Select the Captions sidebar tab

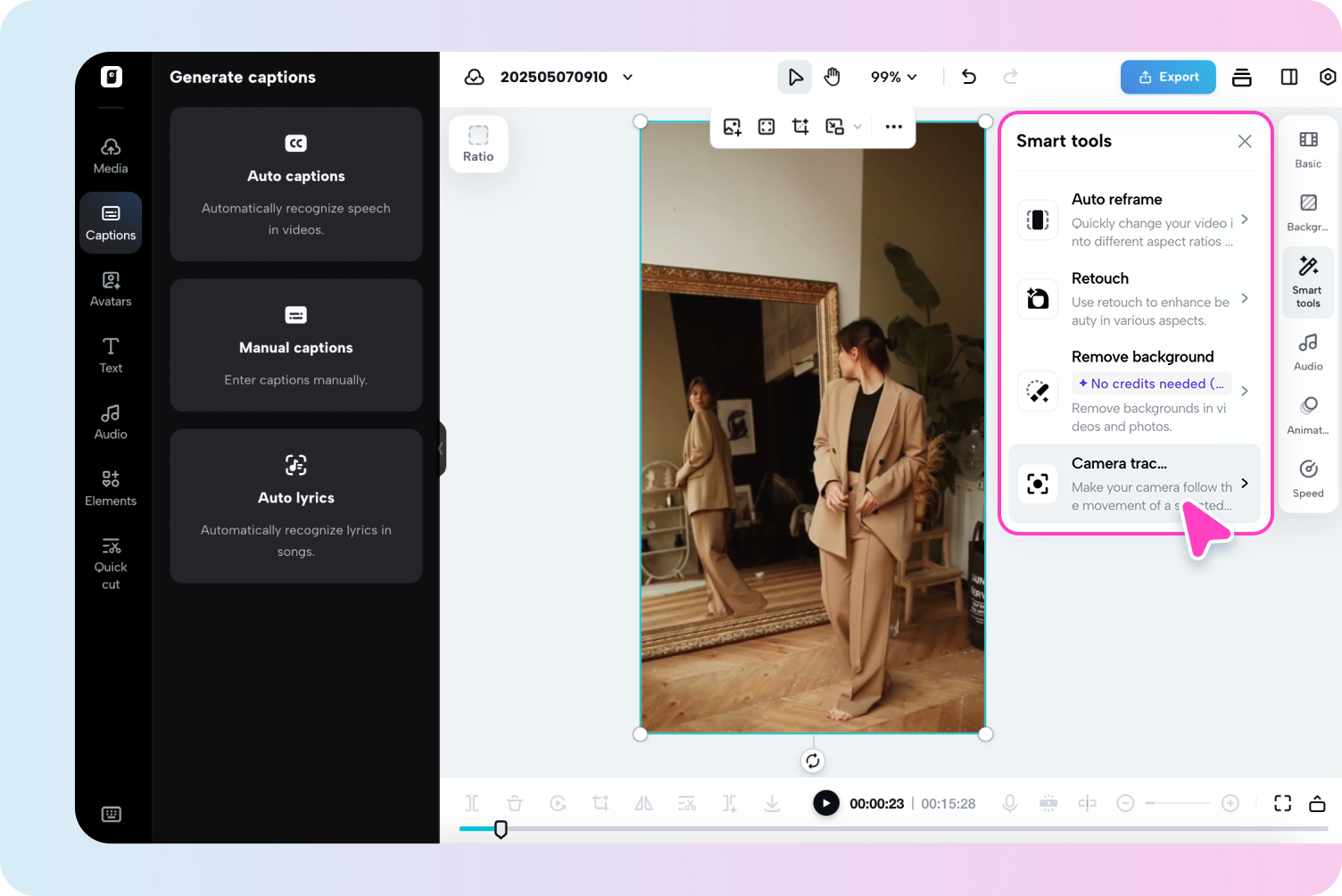pyautogui.click(x=111, y=223)
